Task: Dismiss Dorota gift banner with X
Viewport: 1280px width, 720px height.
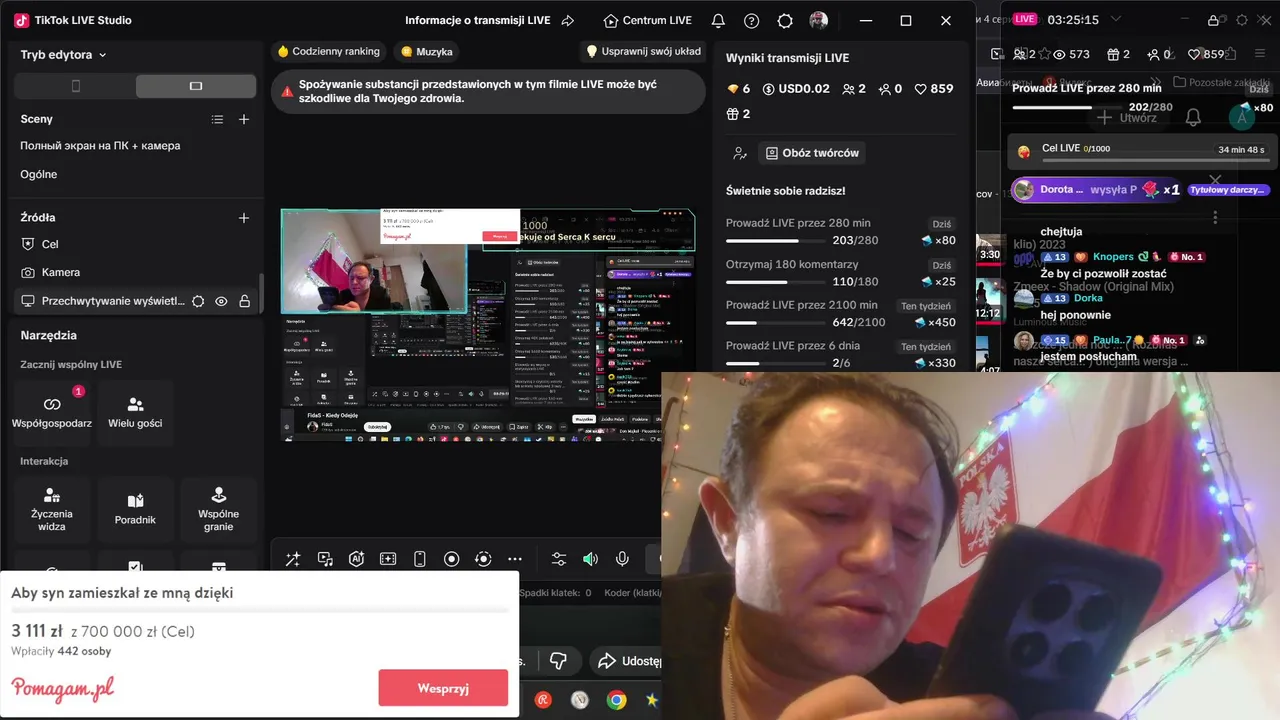Action: coord(1215,180)
